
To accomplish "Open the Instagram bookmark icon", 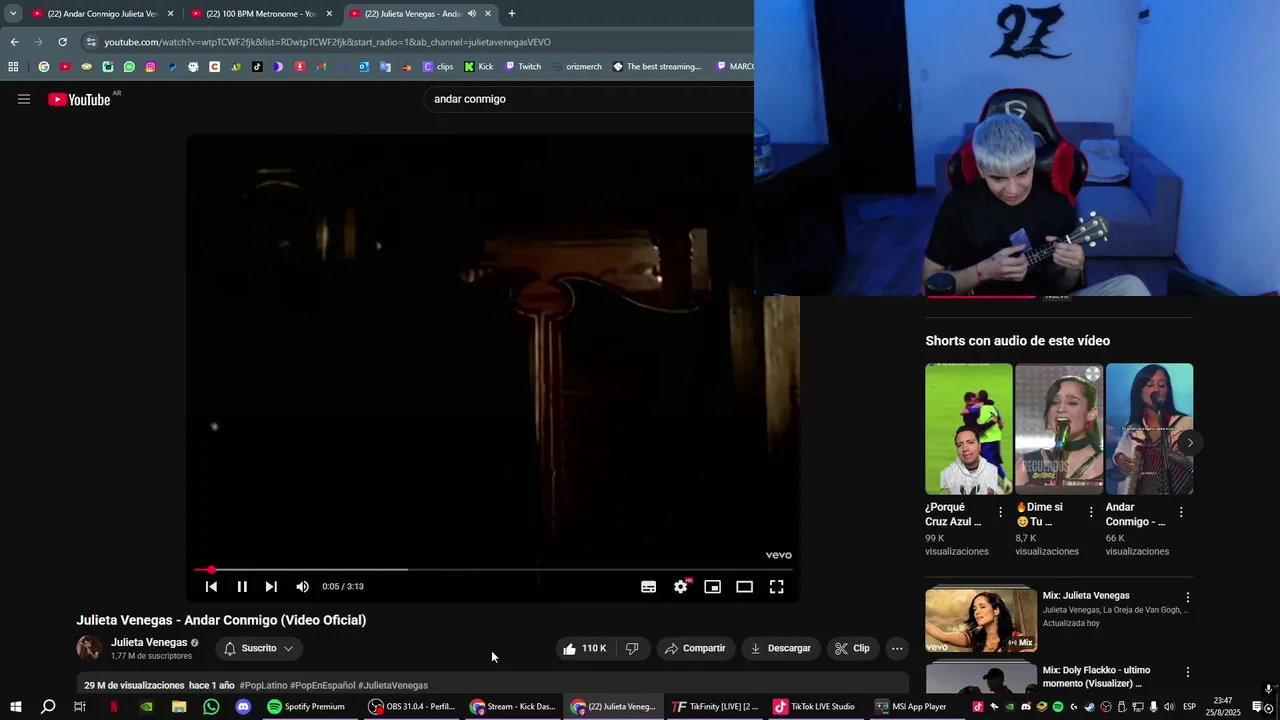I will pos(150,67).
